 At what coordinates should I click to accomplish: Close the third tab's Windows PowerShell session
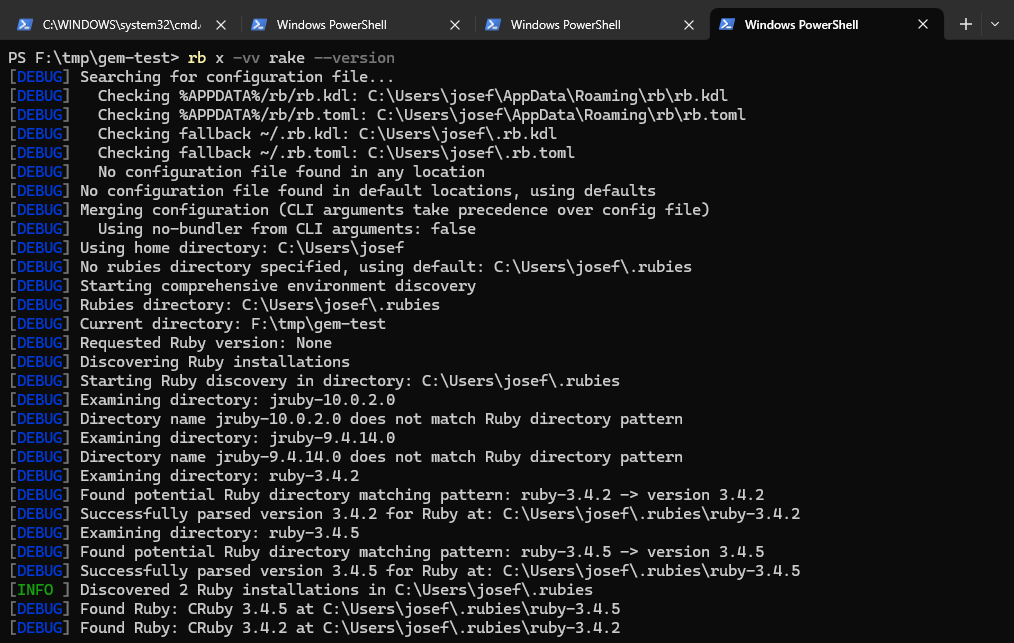coord(688,24)
